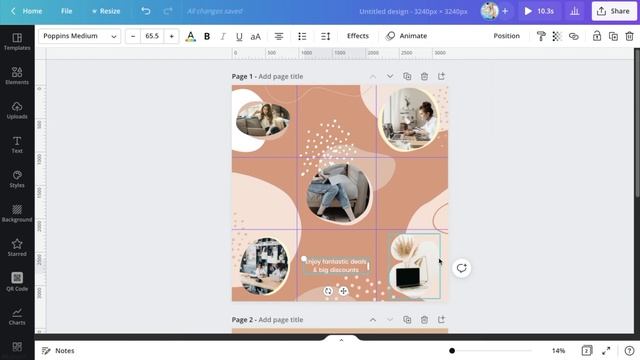640x360 pixels.
Task: Open the Resize menu
Action: 106,11
